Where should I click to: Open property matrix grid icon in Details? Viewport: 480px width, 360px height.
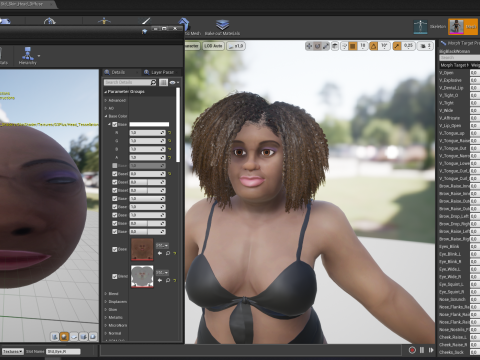pyautogui.click(x=163, y=82)
